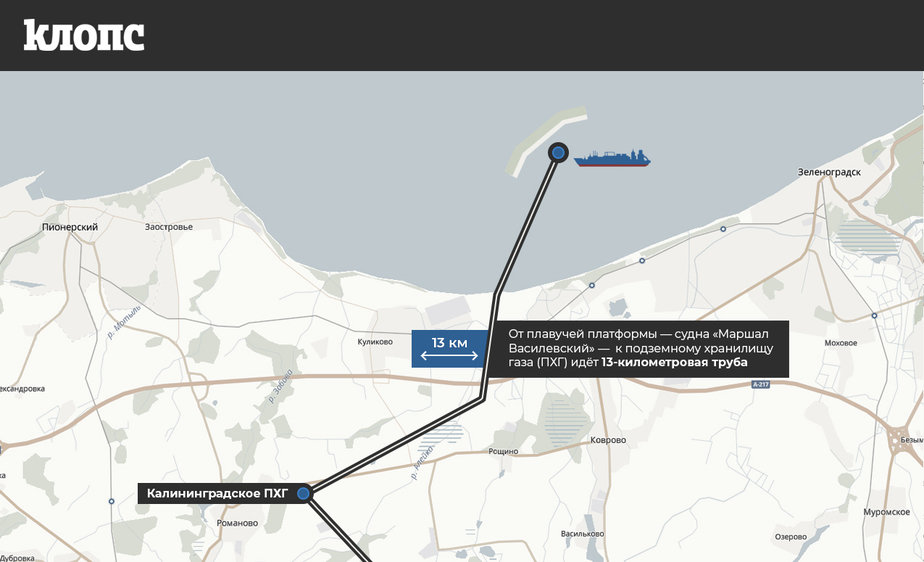Image resolution: width=924 pixels, height=562 pixels.
Task: Click the Маршал Василевский description box
Action: pos(641,349)
